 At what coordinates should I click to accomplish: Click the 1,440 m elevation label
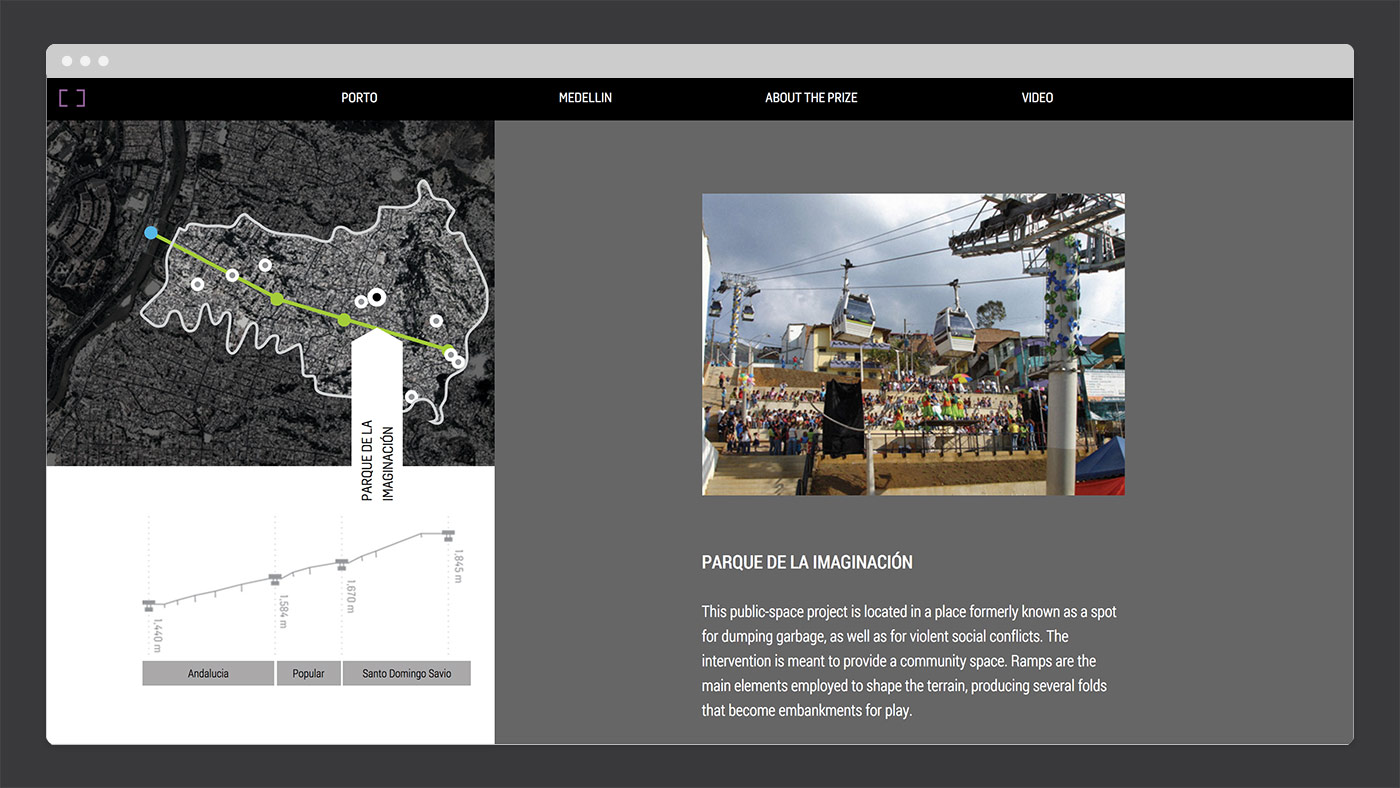(158, 635)
